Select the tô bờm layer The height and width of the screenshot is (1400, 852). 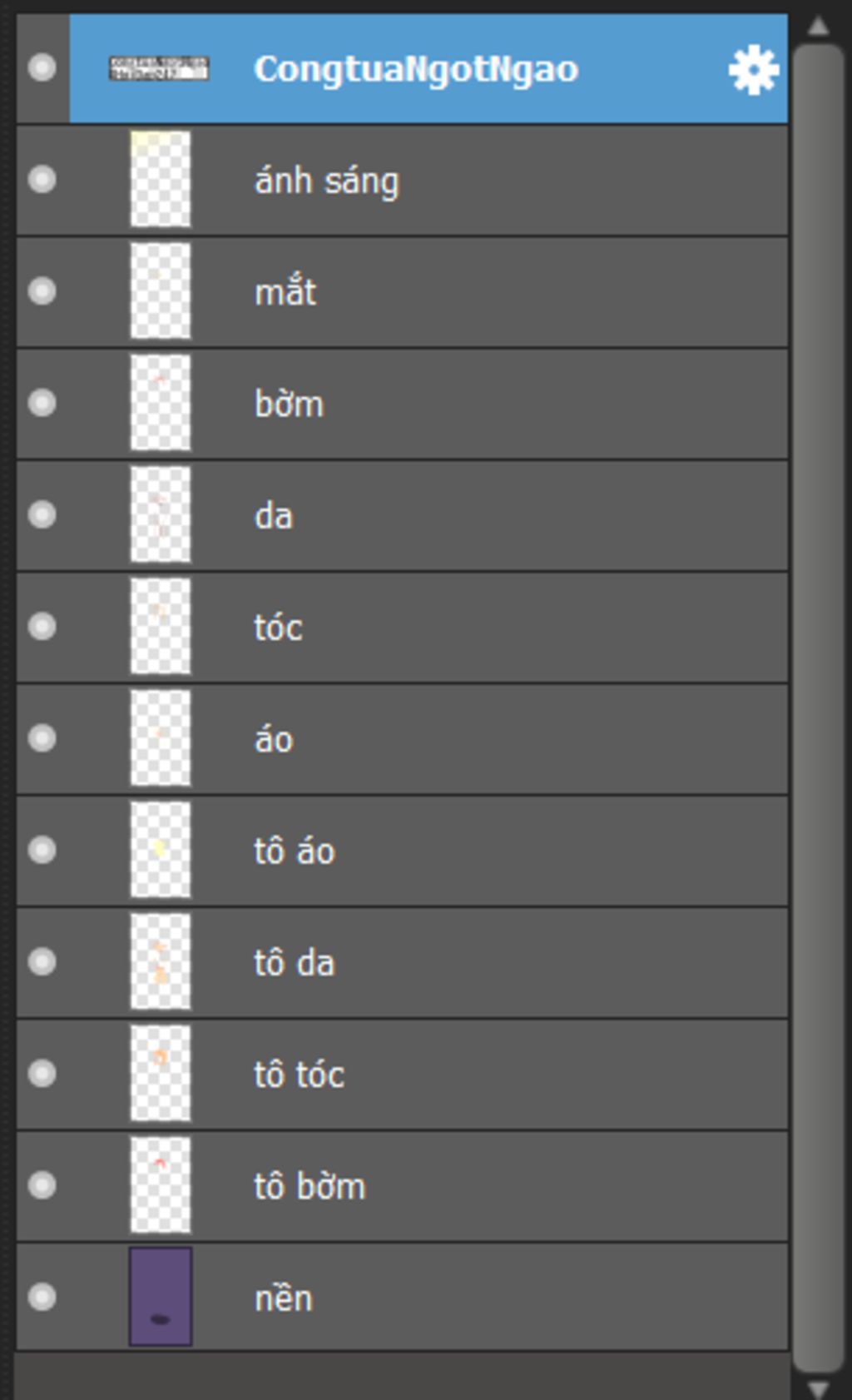tap(402, 1185)
